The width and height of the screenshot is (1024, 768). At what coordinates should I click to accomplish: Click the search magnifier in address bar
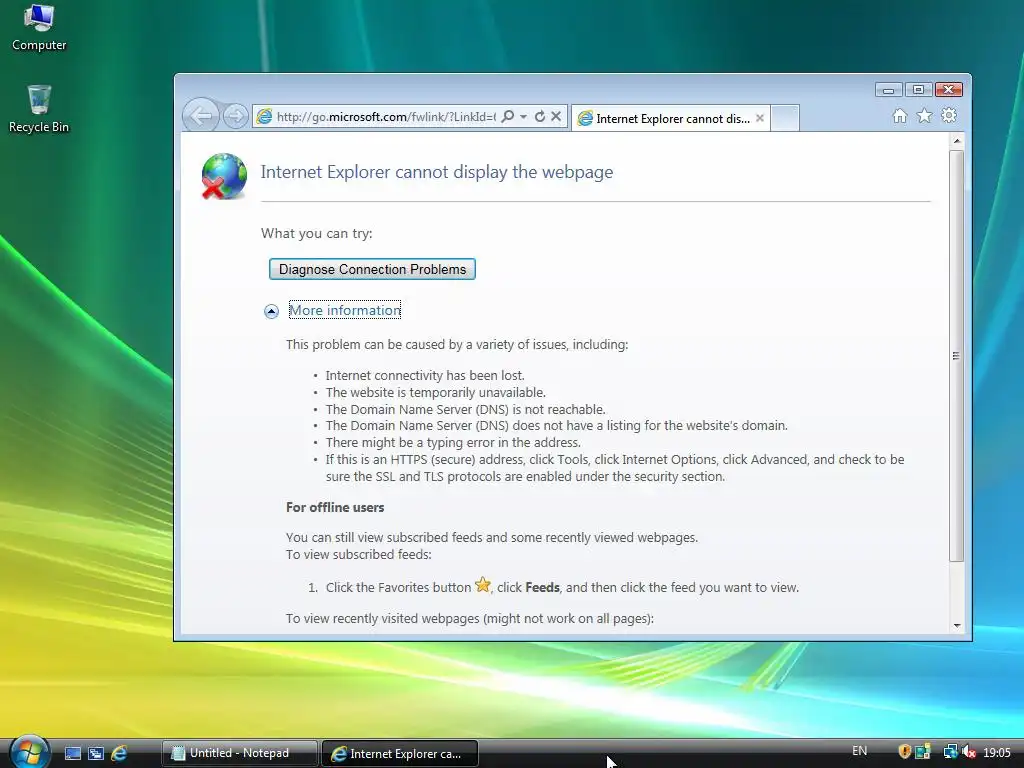pos(507,116)
